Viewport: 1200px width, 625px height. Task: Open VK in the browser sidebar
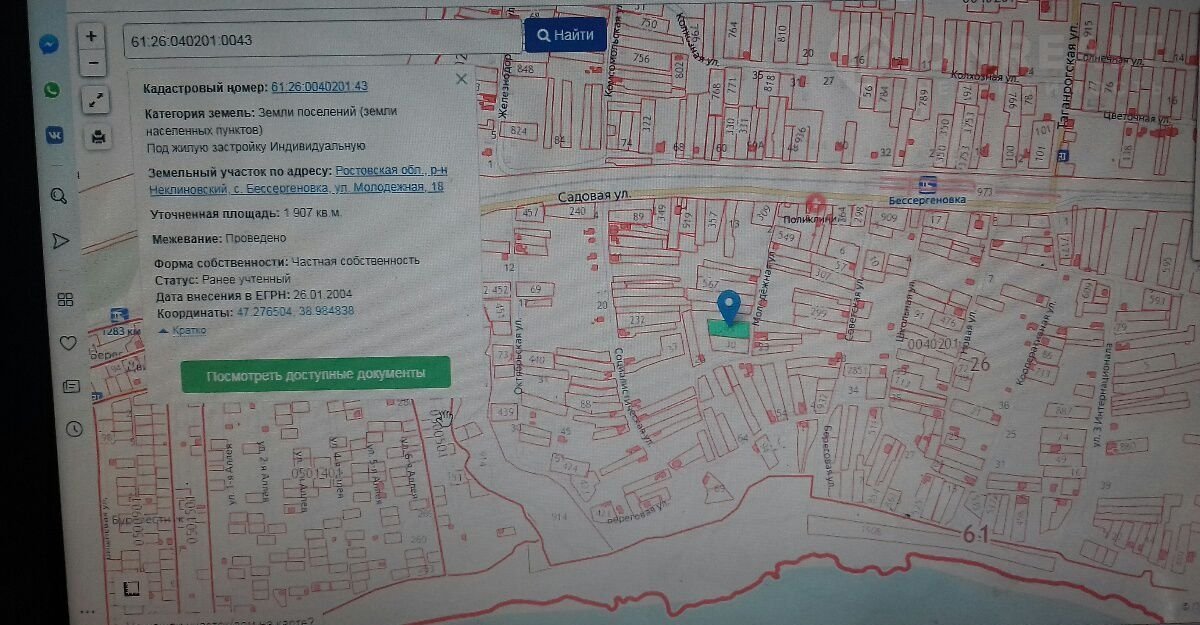52,136
